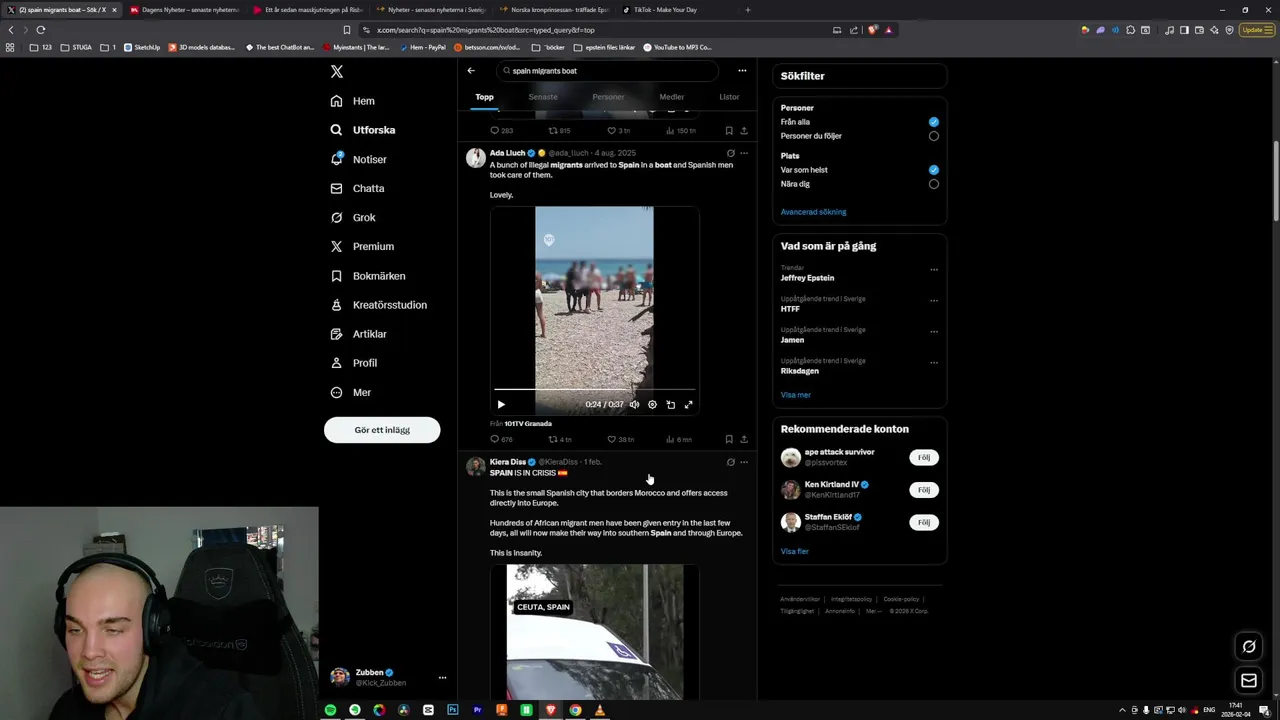Switch to the Medier tab
Screen dimensions: 1280x720
pyautogui.click(x=672, y=97)
